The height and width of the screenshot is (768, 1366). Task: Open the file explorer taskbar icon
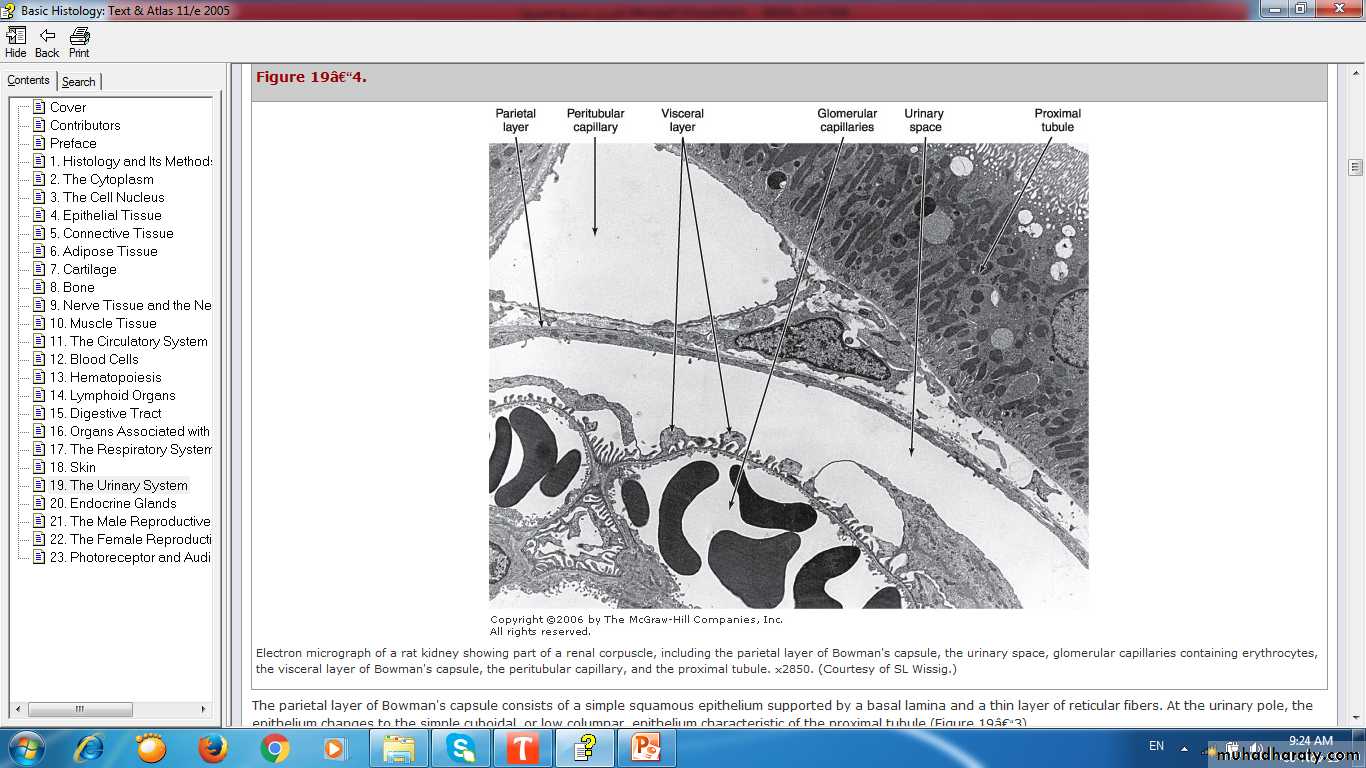pos(398,748)
